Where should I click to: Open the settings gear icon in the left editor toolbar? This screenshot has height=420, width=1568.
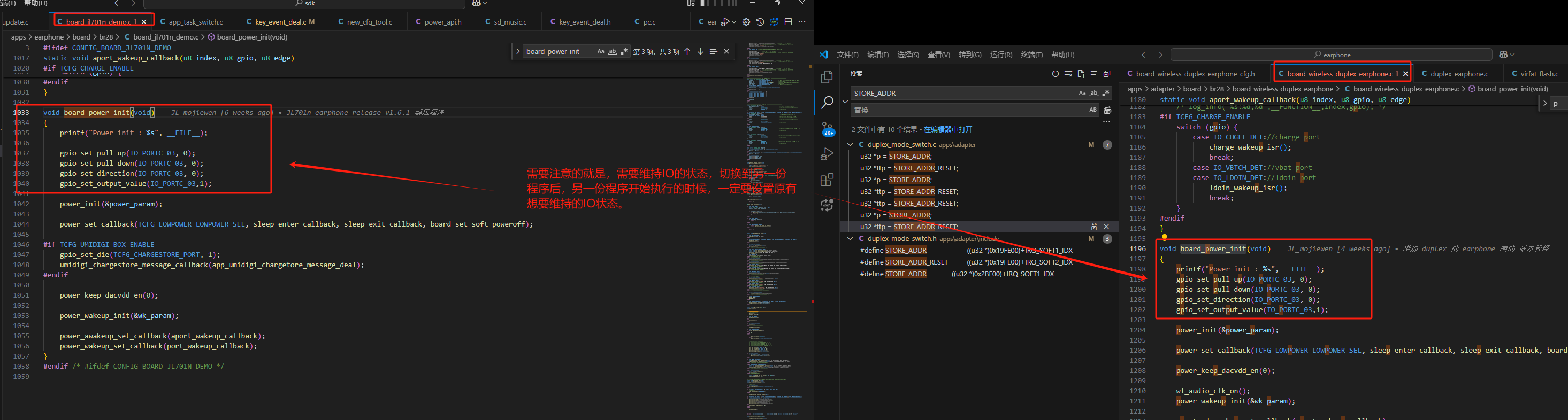(x=746, y=22)
